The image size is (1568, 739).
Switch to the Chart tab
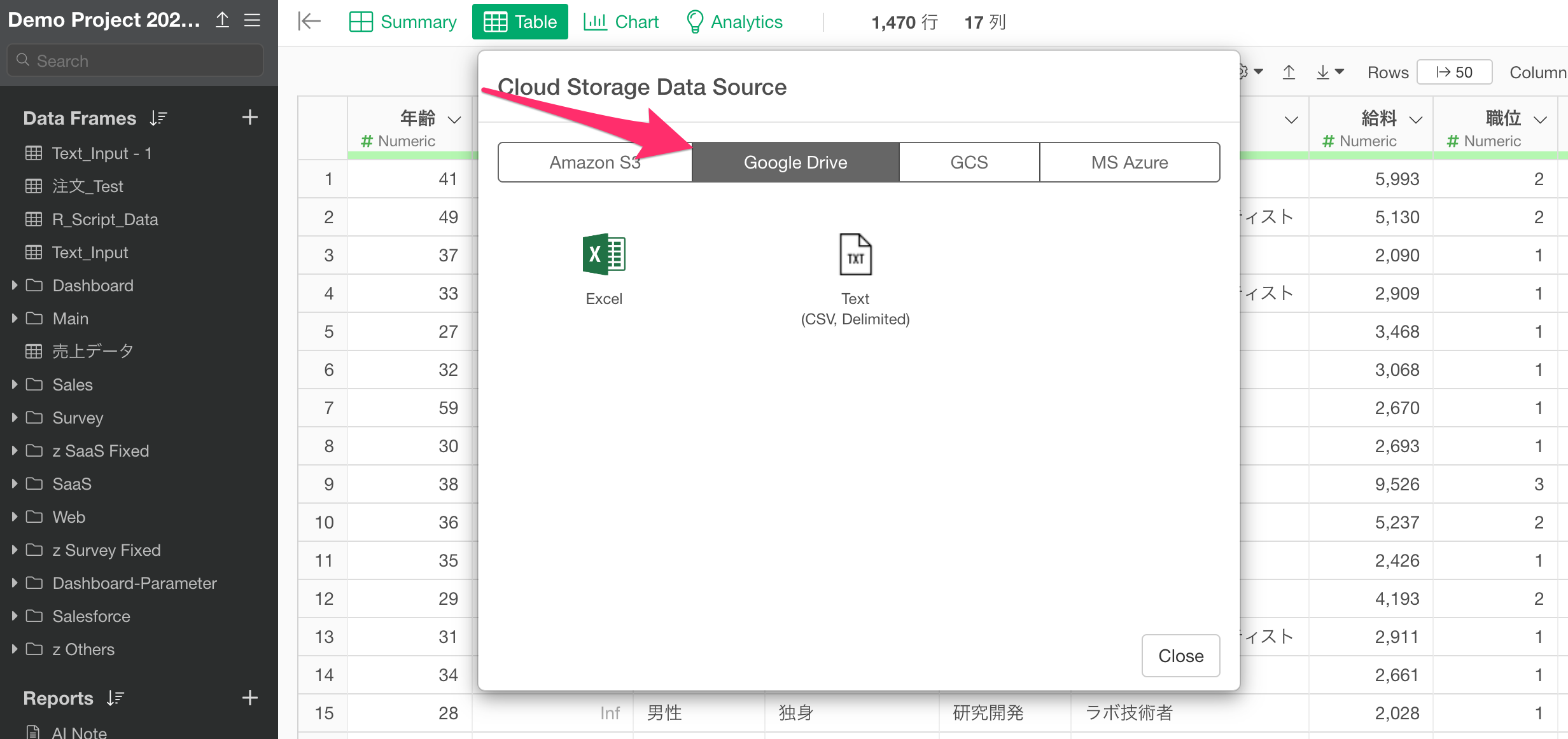[621, 22]
